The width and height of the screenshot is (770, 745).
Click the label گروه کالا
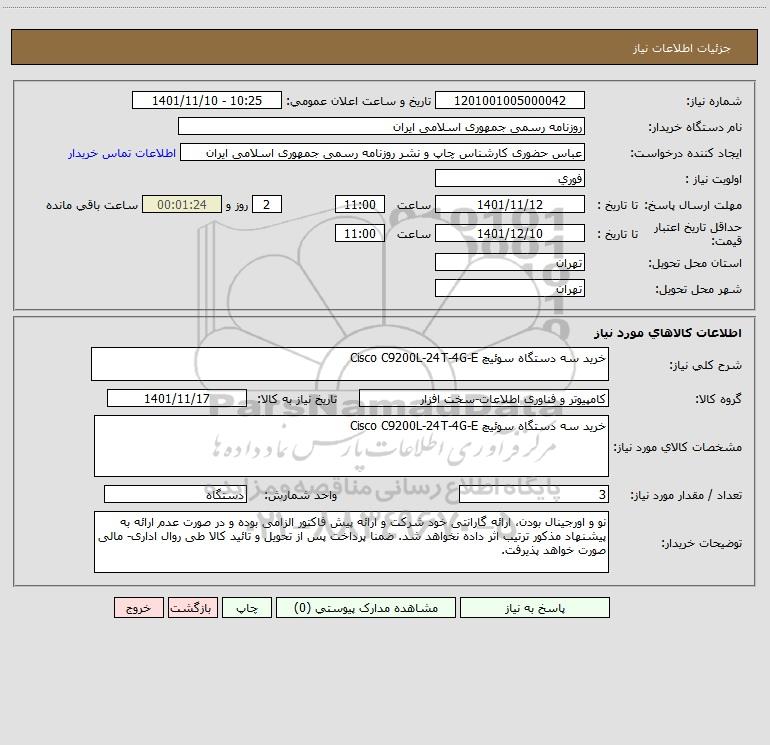coord(718,399)
